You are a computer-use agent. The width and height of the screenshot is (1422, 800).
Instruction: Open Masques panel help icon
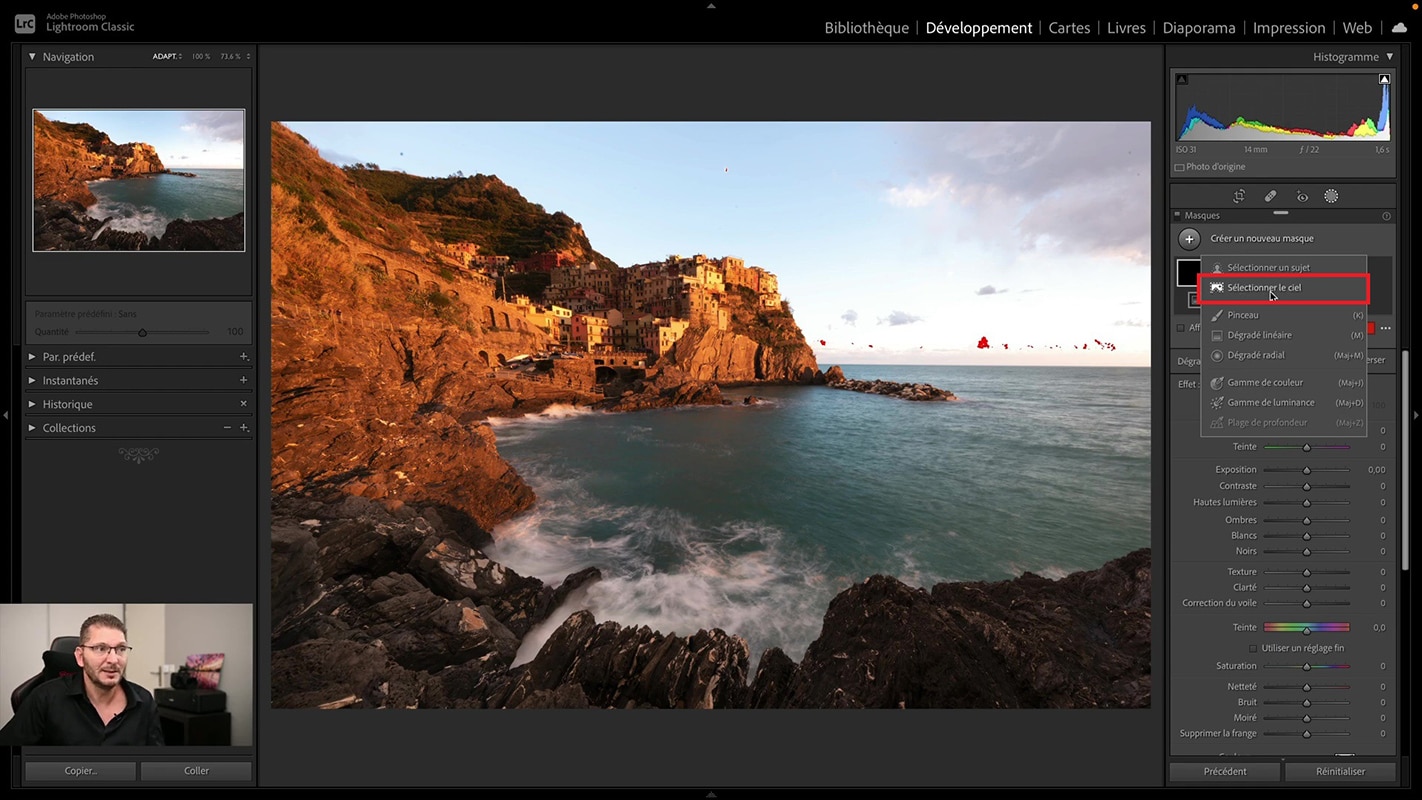tap(1386, 216)
